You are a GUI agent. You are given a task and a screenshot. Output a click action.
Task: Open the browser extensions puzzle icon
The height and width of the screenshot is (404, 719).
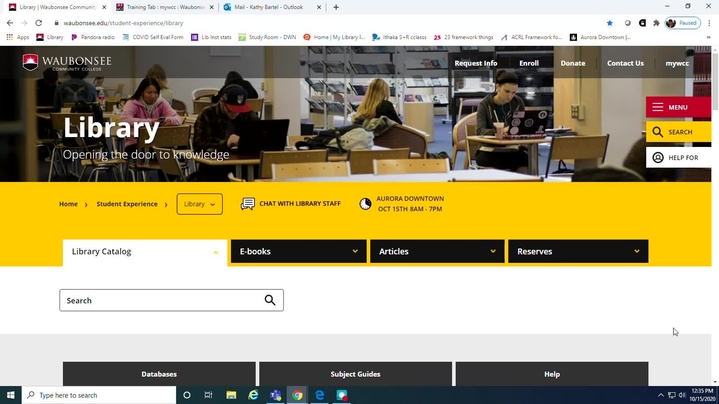point(656,23)
